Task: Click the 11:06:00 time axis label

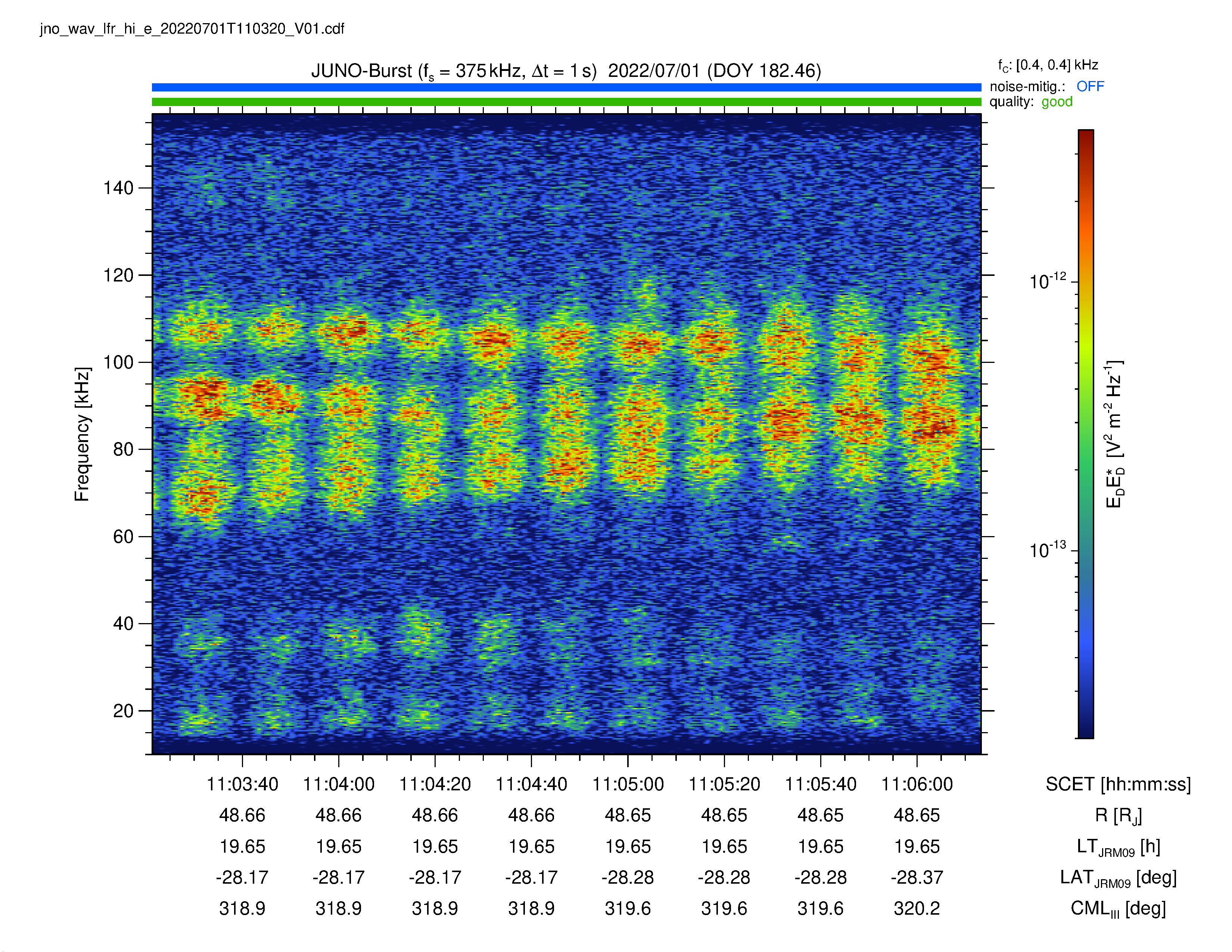Action: tap(917, 784)
